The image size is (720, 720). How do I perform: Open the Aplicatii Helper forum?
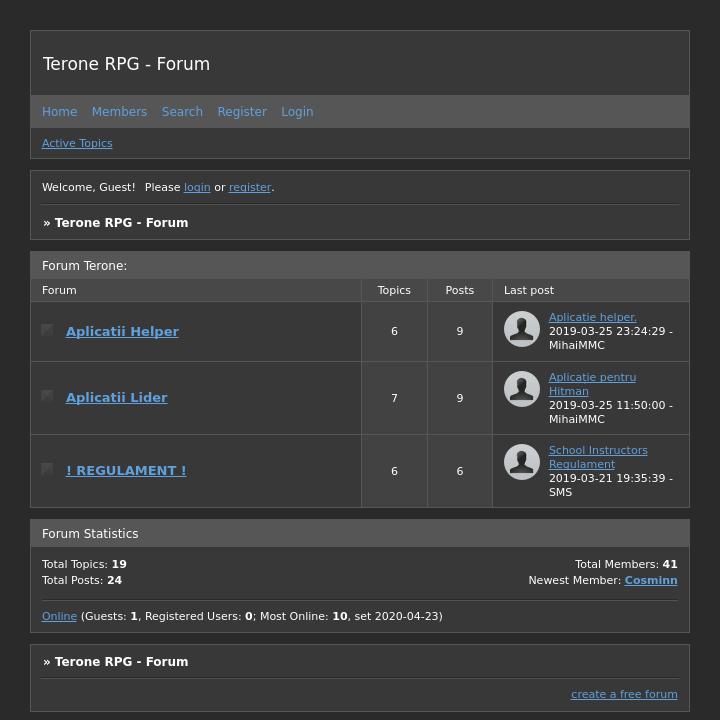pyautogui.click(x=122, y=332)
